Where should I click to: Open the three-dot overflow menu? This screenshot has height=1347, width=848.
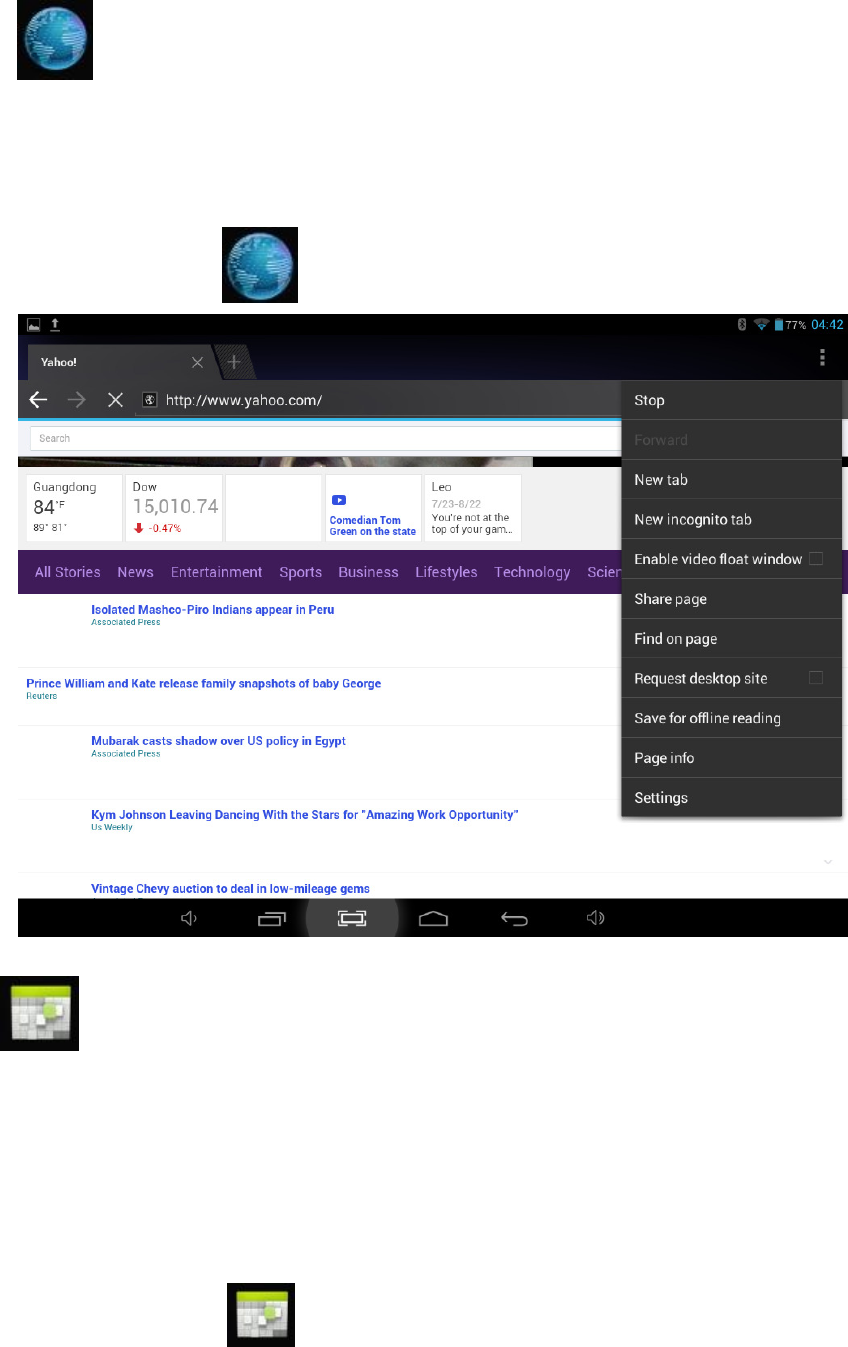822,358
